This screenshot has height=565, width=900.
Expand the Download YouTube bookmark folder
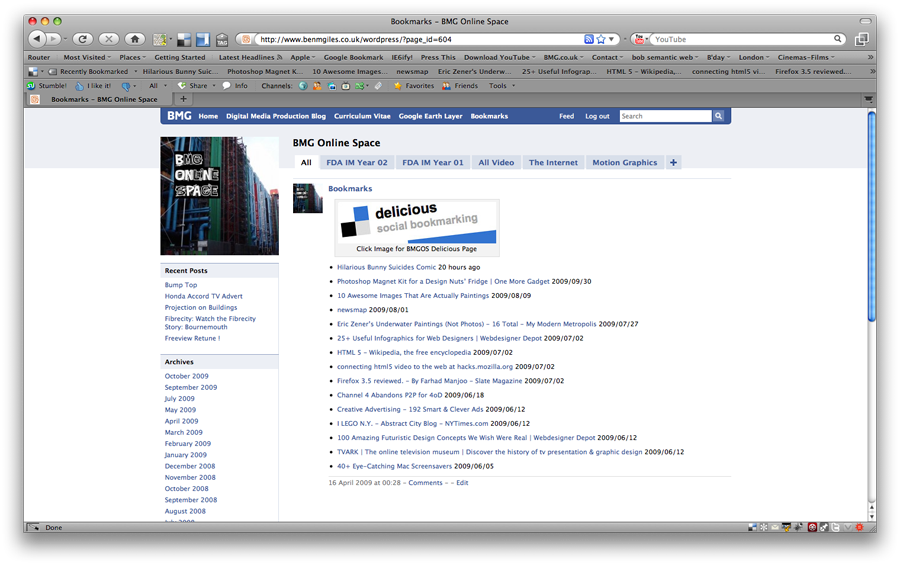click(x=499, y=57)
